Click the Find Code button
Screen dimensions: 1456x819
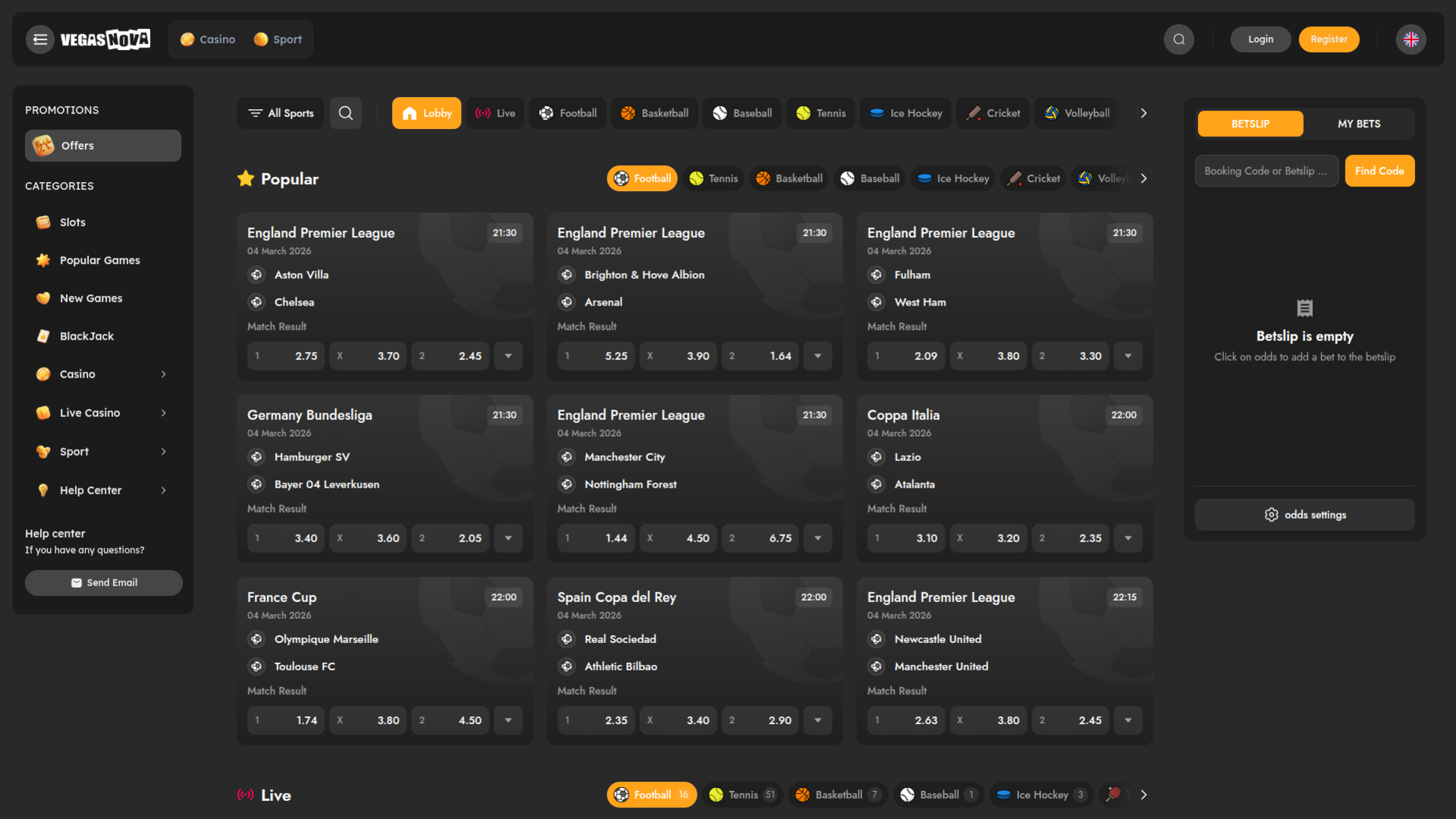coord(1379,171)
